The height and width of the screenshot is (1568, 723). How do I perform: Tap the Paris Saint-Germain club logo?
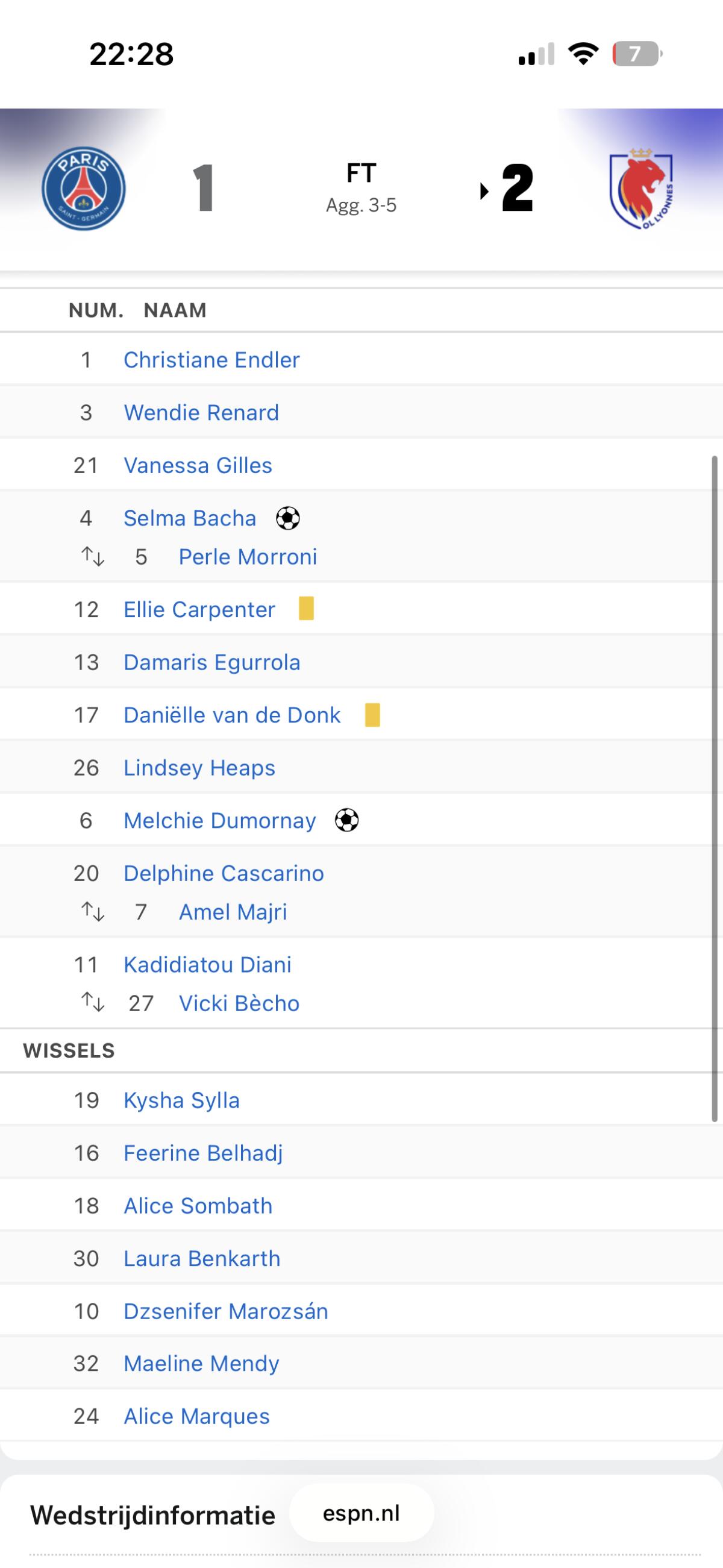pyautogui.click(x=83, y=188)
